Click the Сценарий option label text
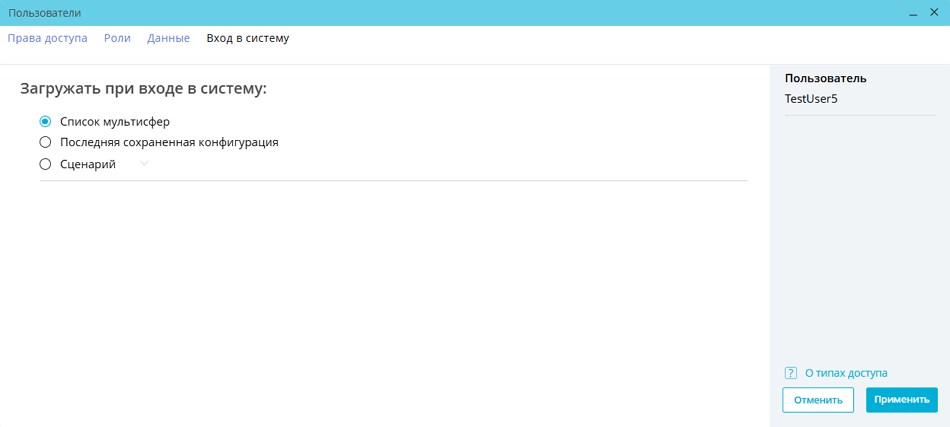950x427 pixels. tap(88, 164)
